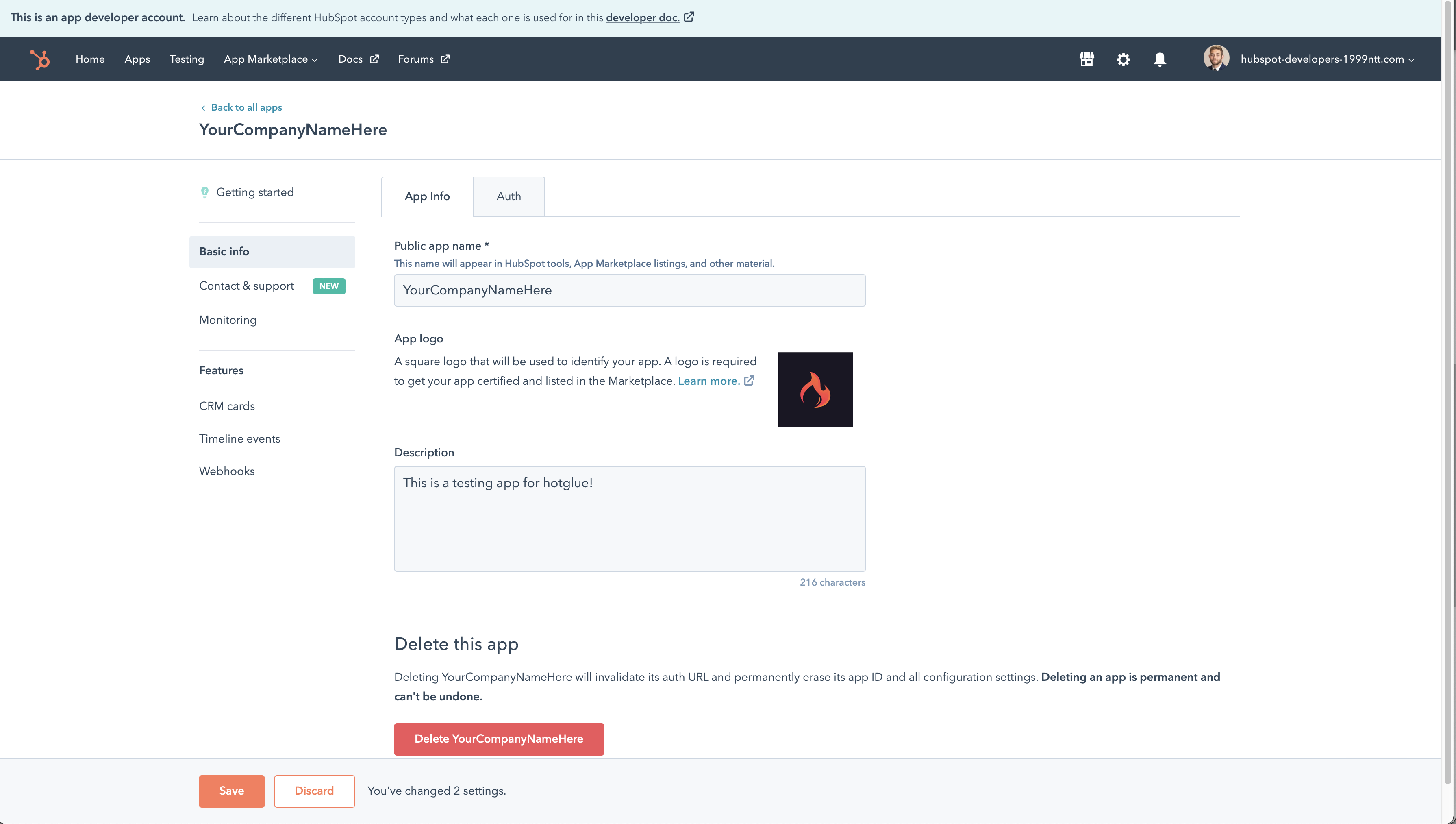Screen dimensions: 1456x824
Task: Click the Delete YourCompanyNameHere button
Action: (x=499, y=739)
